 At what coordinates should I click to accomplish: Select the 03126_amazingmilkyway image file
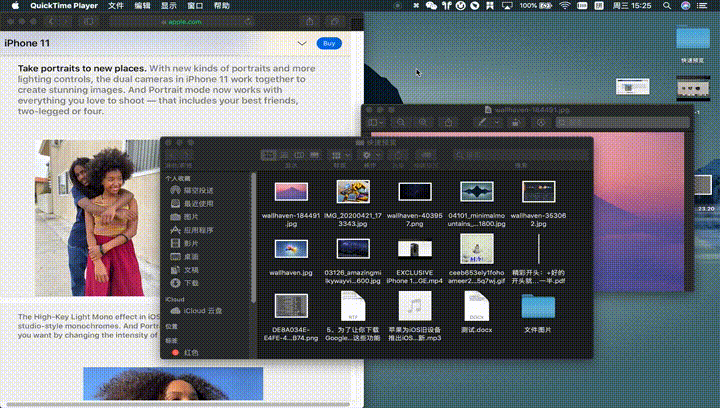click(353, 249)
